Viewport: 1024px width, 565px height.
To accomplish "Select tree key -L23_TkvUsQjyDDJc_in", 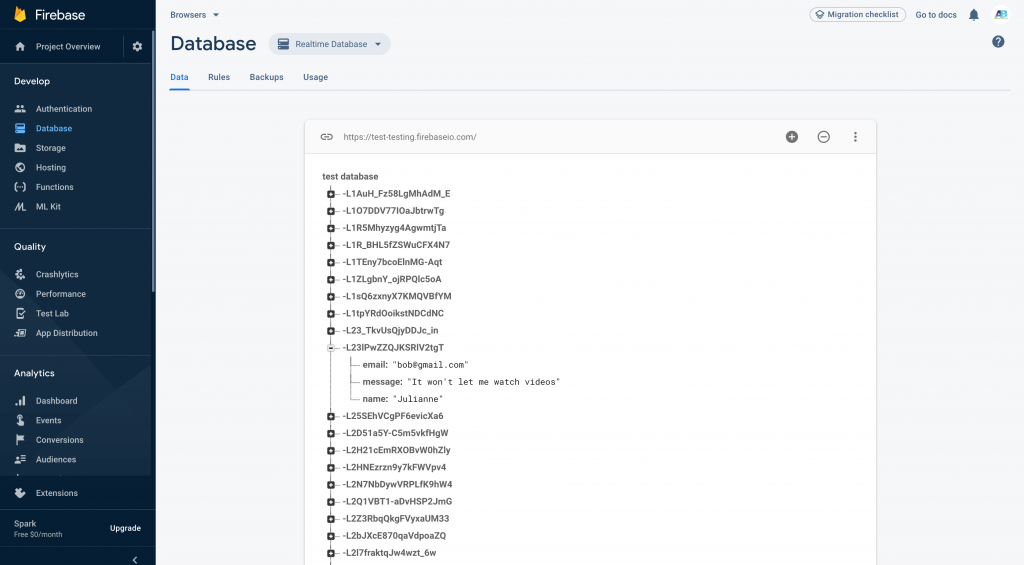I will (x=391, y=331).
